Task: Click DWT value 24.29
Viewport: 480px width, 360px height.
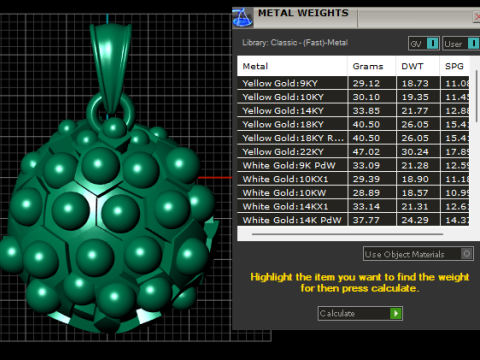Action: pyautogui.click(x=415, y=220)
